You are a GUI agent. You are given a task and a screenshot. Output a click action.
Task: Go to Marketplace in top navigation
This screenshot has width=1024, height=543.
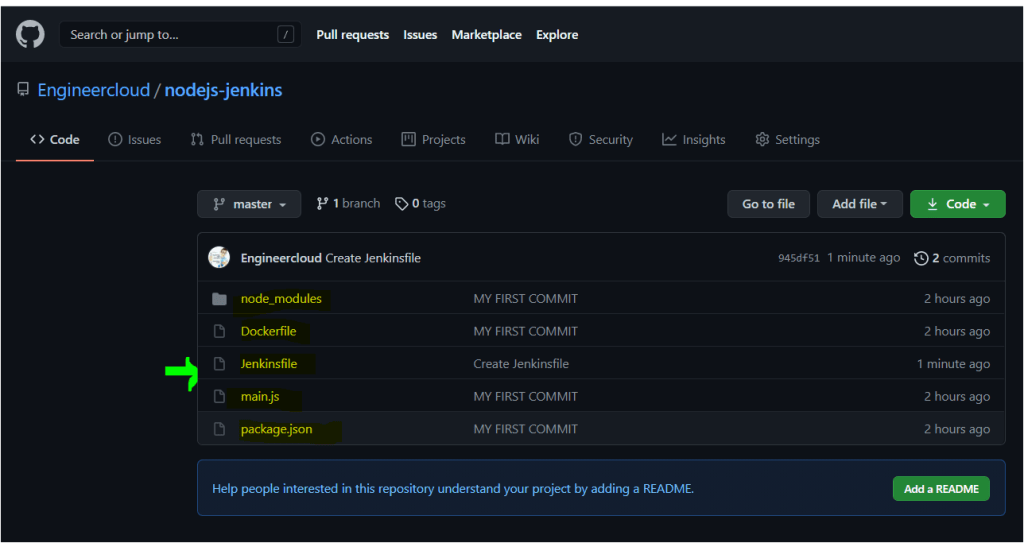tap(487, 35)
